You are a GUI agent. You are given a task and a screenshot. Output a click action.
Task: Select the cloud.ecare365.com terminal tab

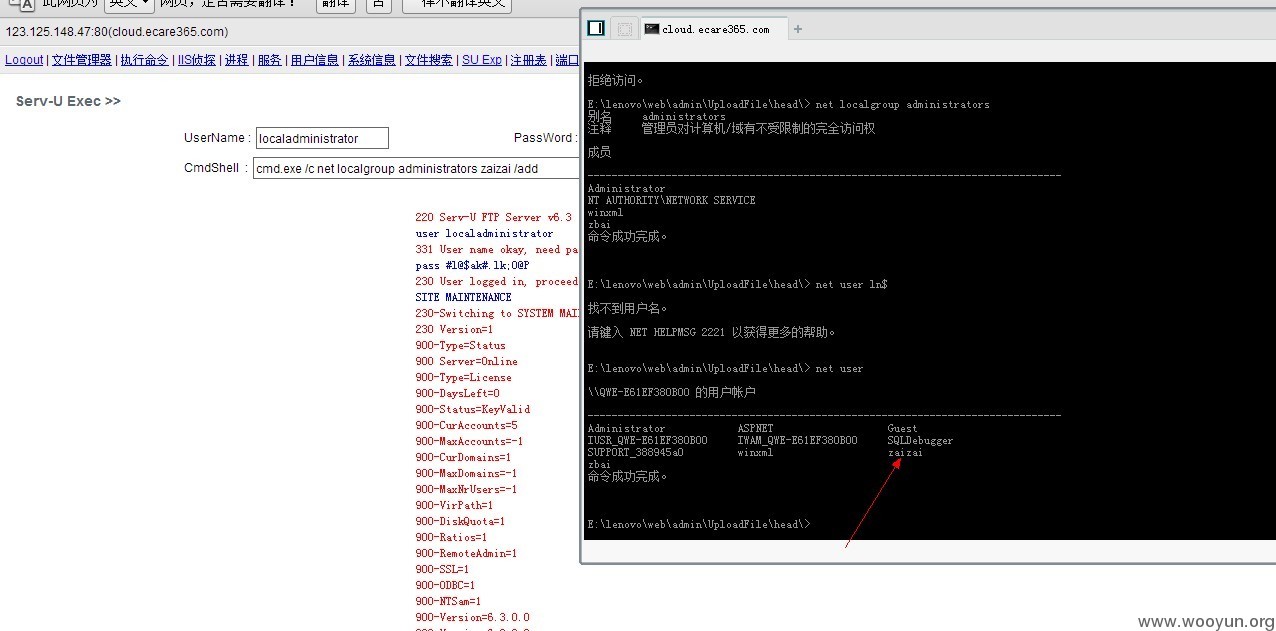(714, 29)
